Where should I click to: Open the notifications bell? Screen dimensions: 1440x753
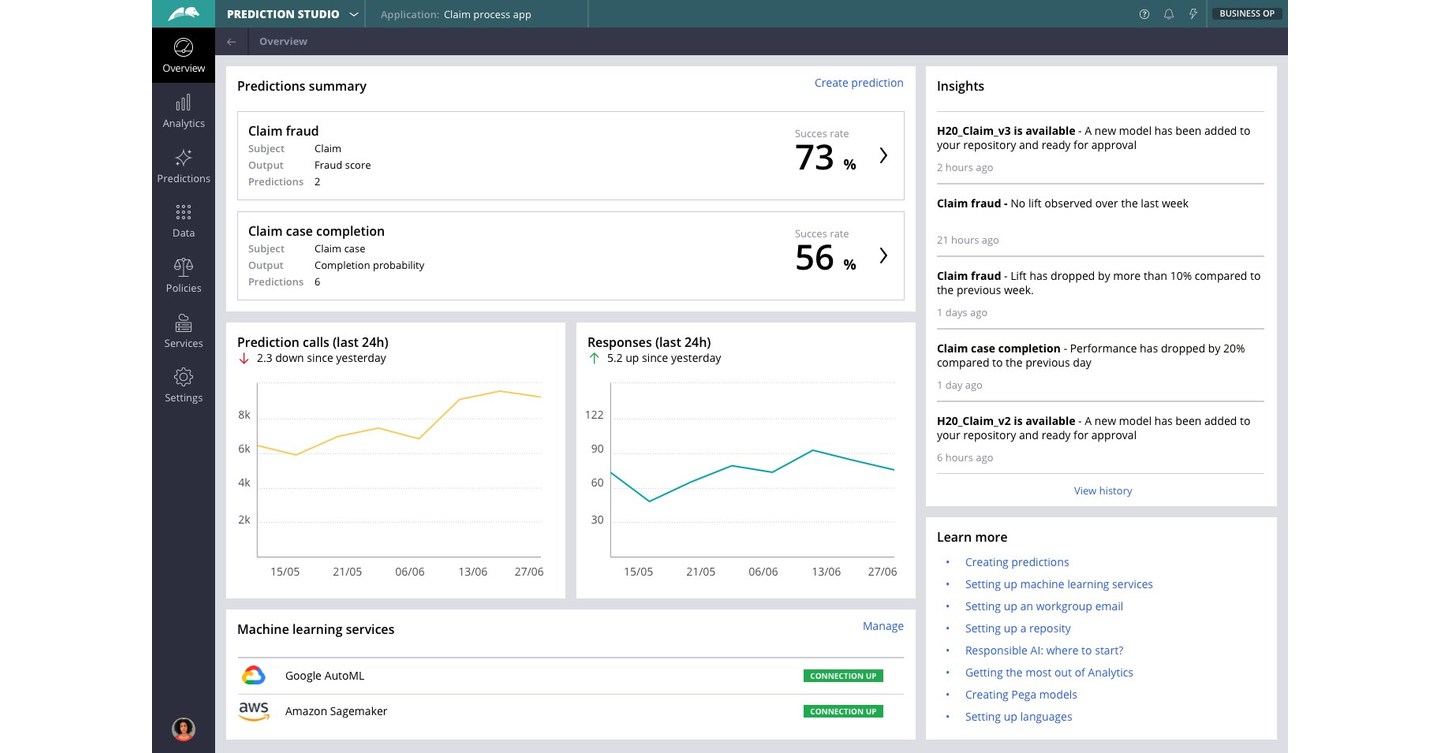[1167, 14]
